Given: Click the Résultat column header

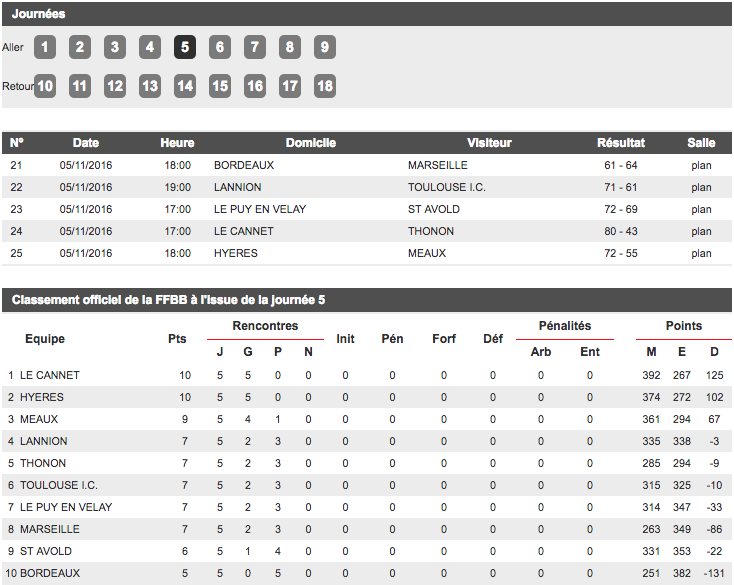Looking at the screenshot, I should [x=621, y=143].
